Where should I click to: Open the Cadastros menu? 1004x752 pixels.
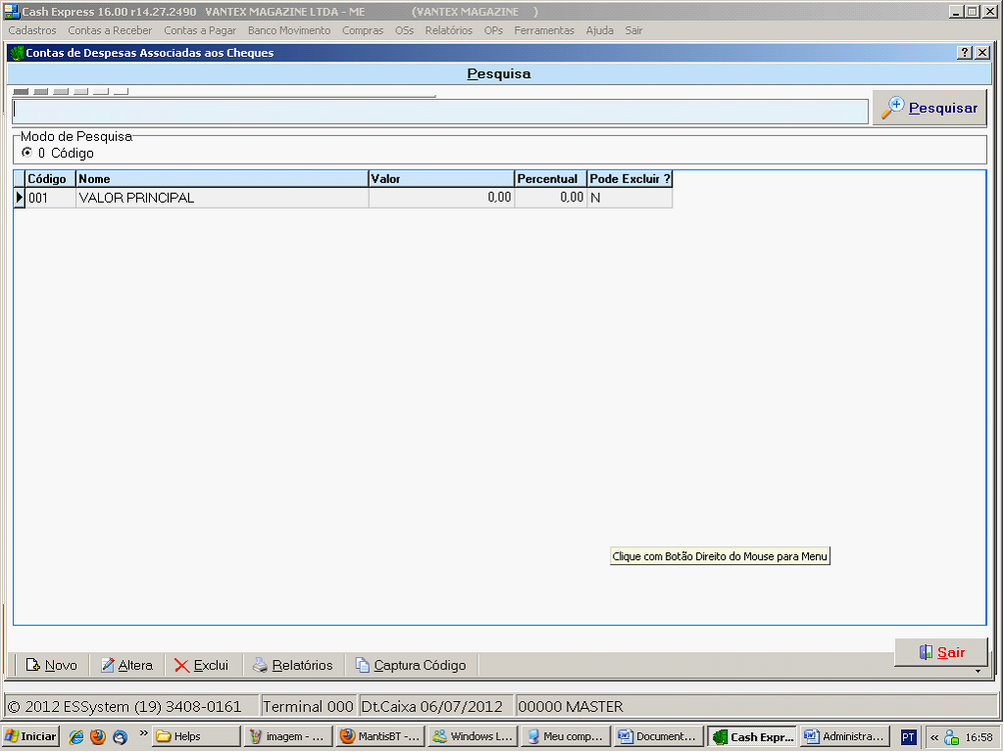[32, 31]
